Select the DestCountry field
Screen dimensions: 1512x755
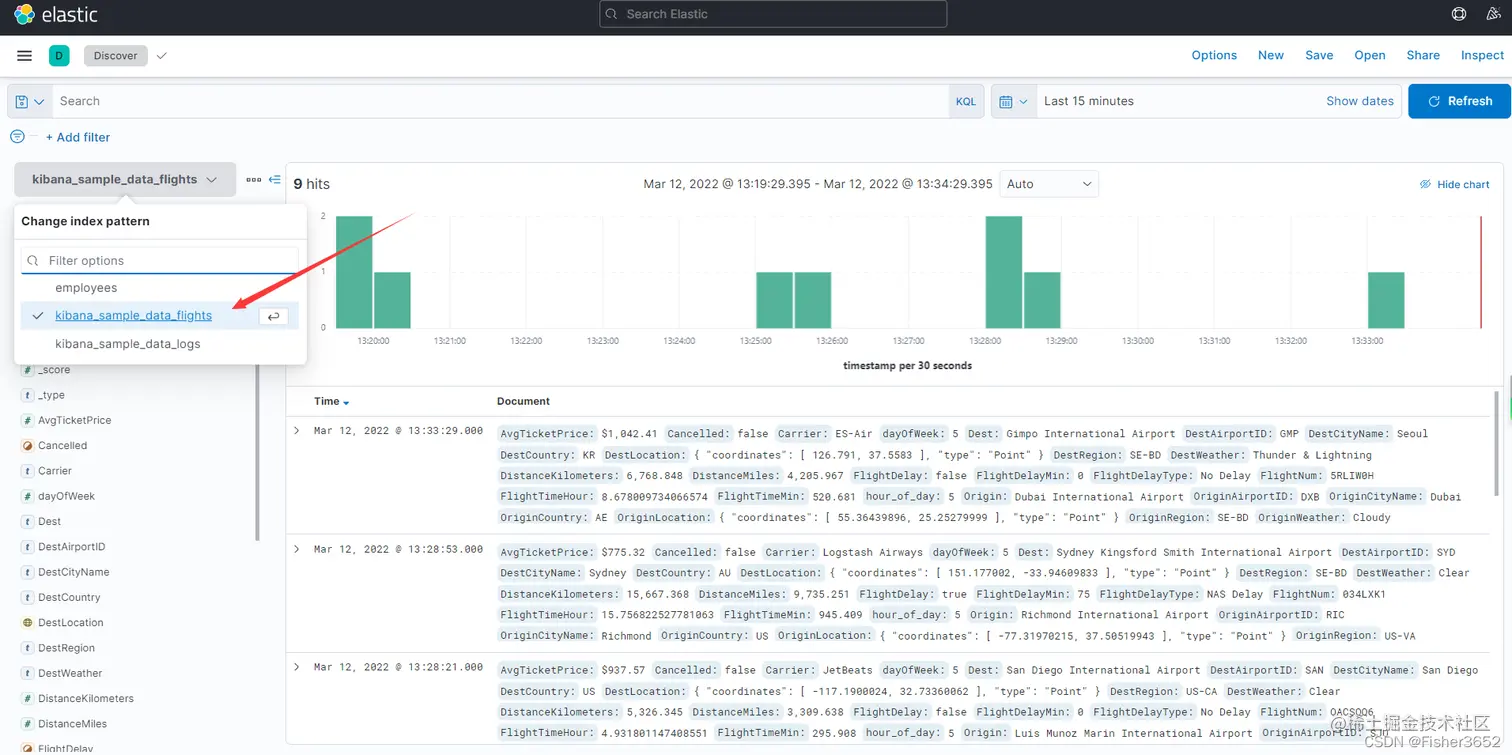[70, 598]
